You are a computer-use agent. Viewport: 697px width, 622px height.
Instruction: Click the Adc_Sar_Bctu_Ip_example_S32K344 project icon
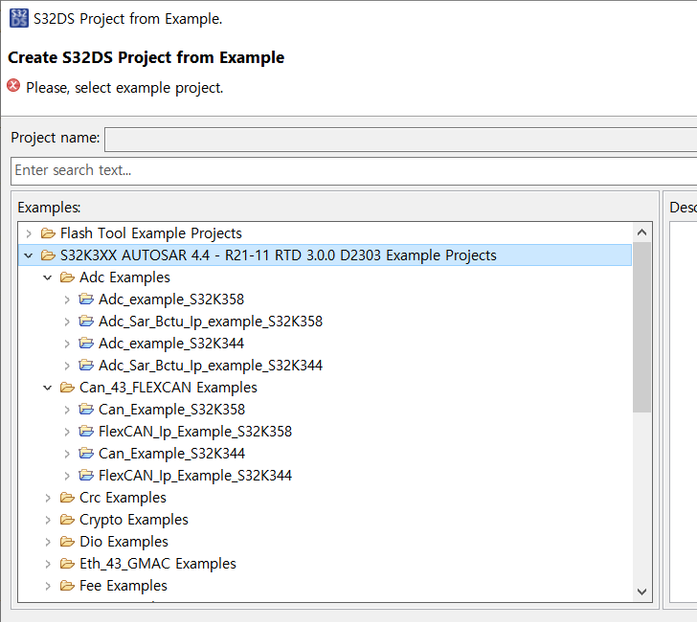click(86, 365)
